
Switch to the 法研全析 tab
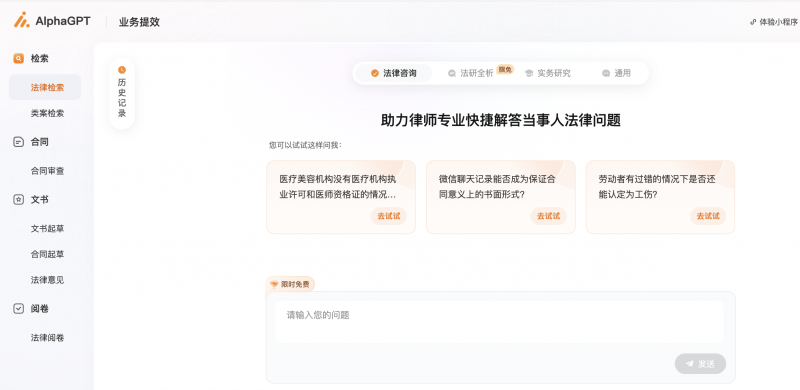tap(471, 73)
